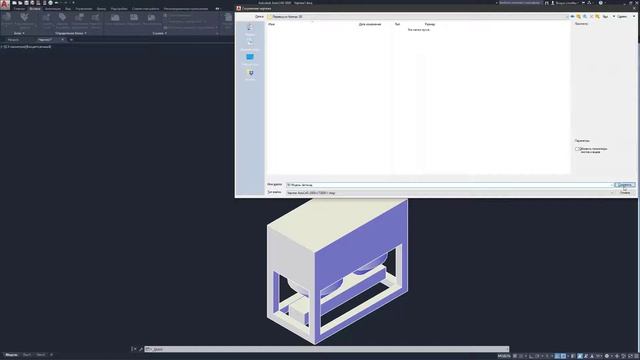Image resolution: width=640 pixels, height=360 pixels.
Task: Toggle the update sheet thumbnails checkbox
Action: 577,149
